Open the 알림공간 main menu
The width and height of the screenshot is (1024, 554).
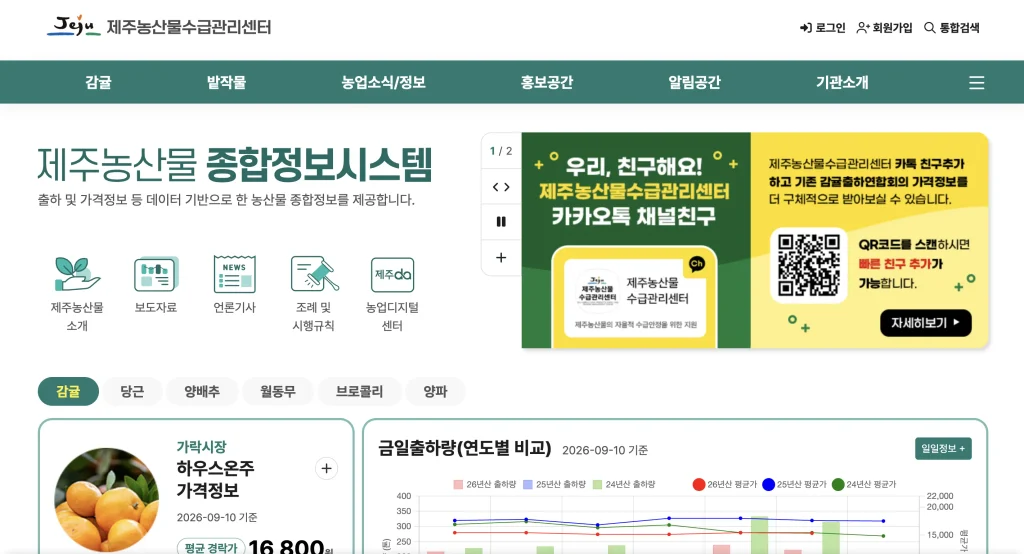694,82
